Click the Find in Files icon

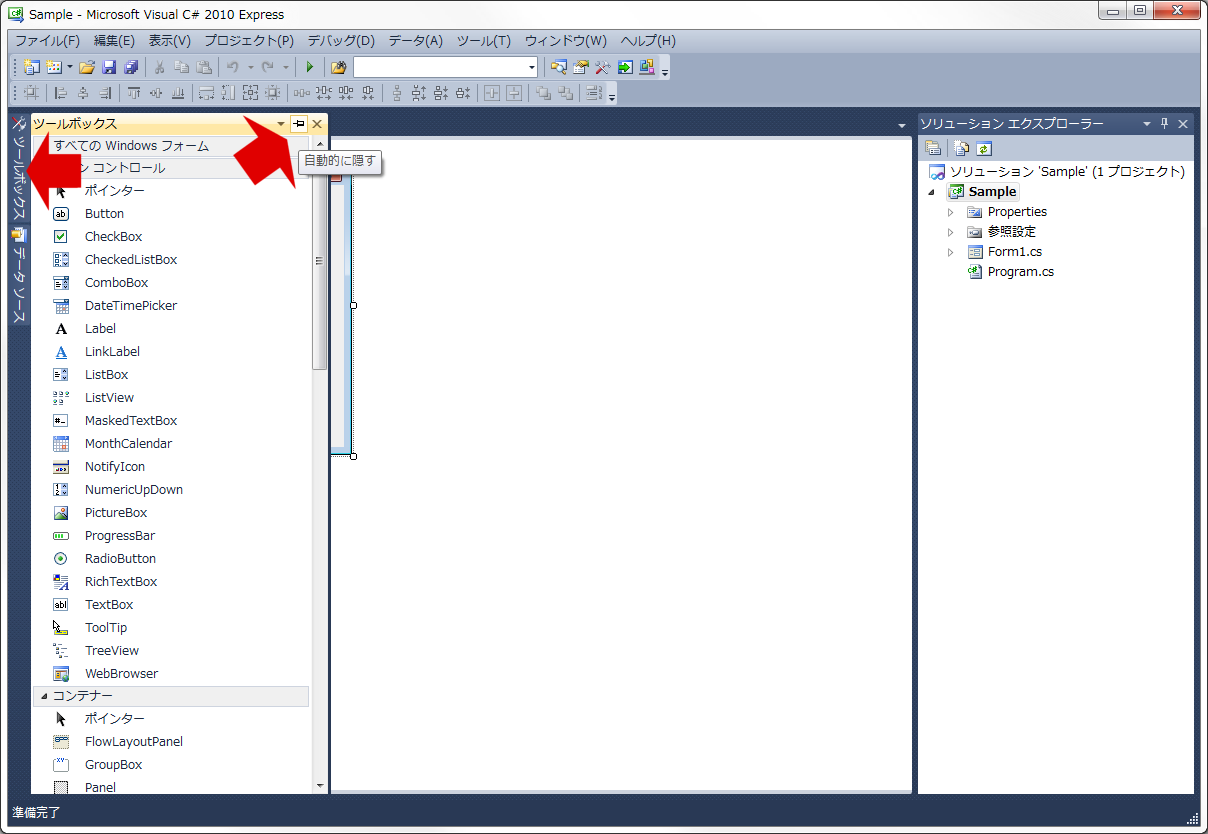[338, 67]
